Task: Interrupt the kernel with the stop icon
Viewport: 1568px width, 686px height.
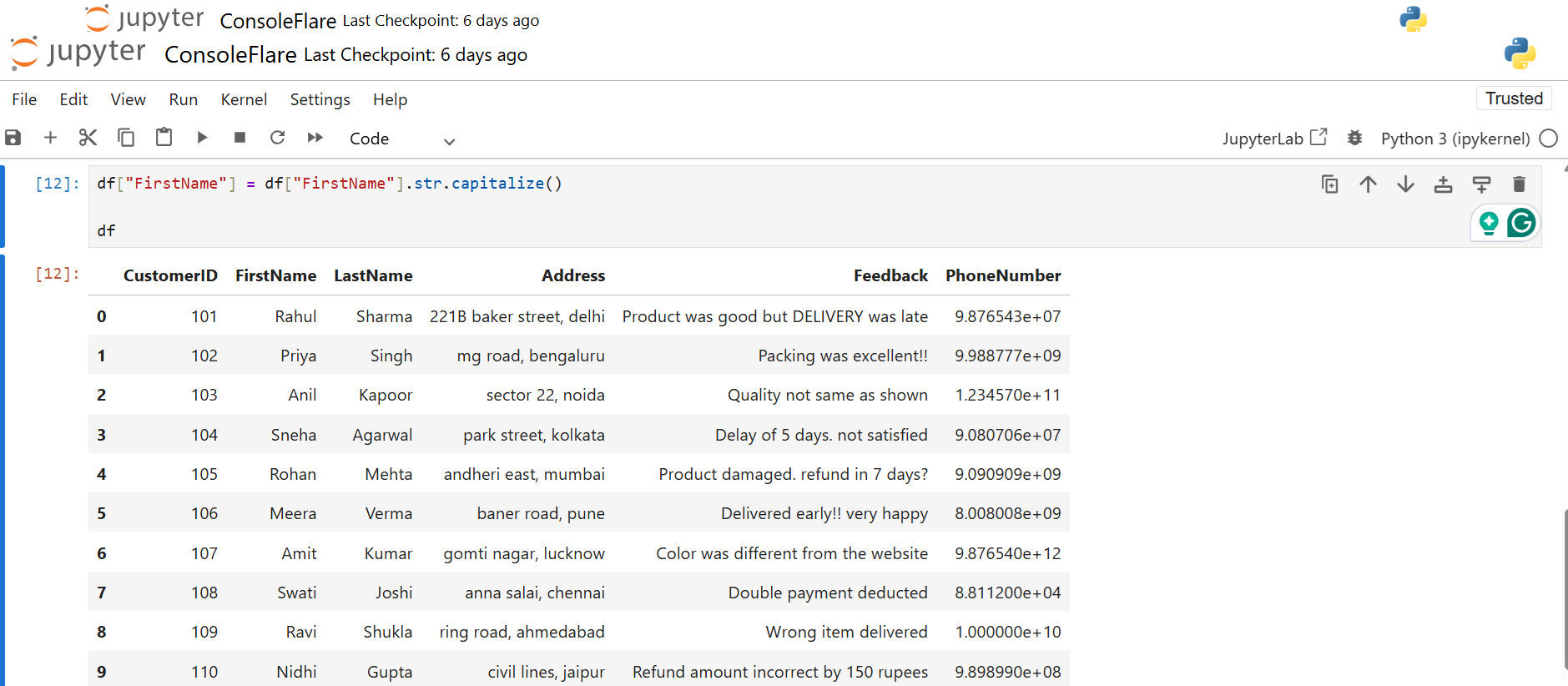Action: (x=239, y=138)
